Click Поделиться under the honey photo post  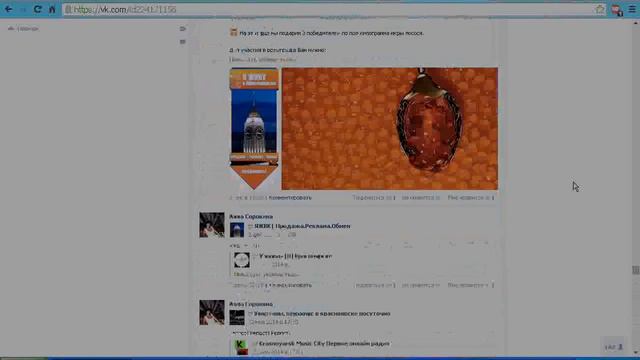pyautogui.click(x=374, y=198)
